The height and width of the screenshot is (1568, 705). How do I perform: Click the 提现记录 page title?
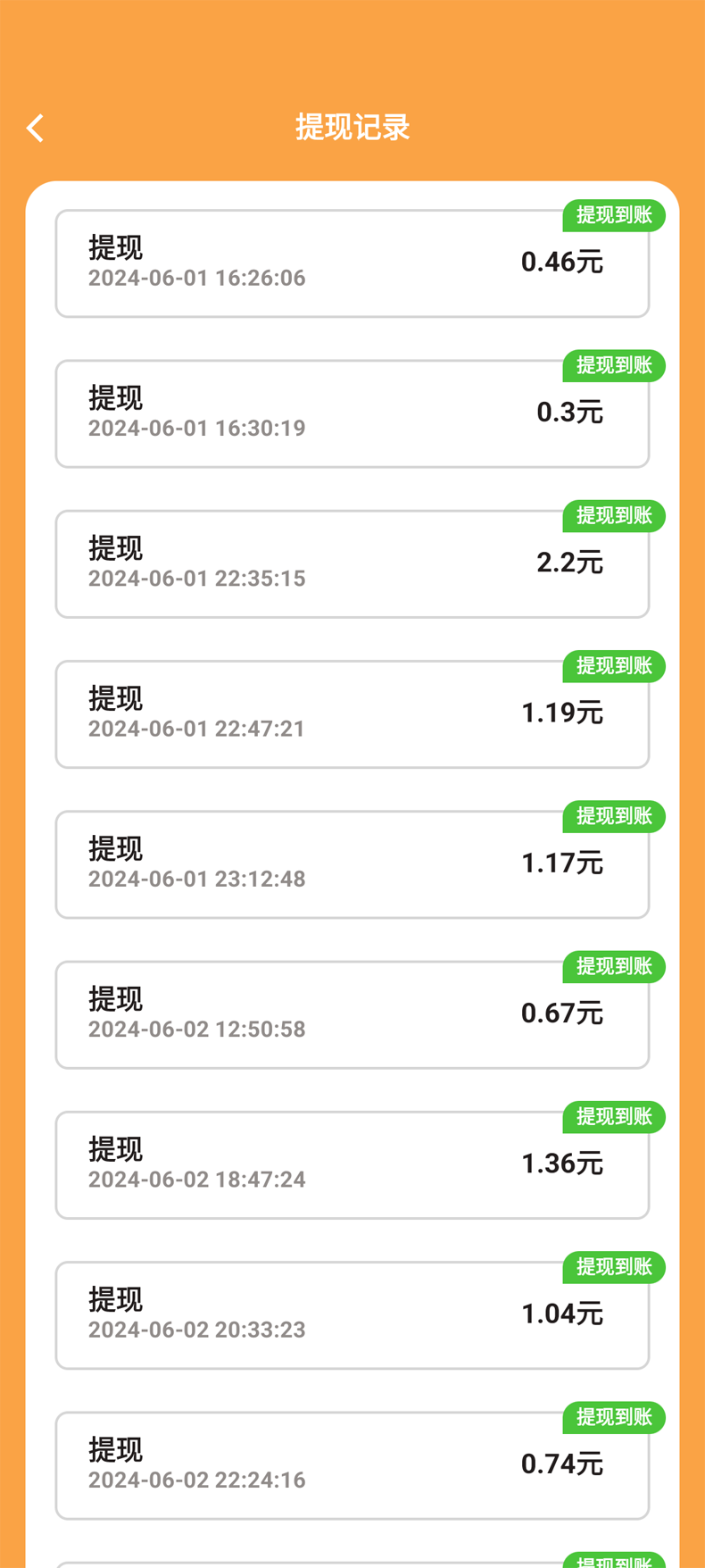click(352, 128)
